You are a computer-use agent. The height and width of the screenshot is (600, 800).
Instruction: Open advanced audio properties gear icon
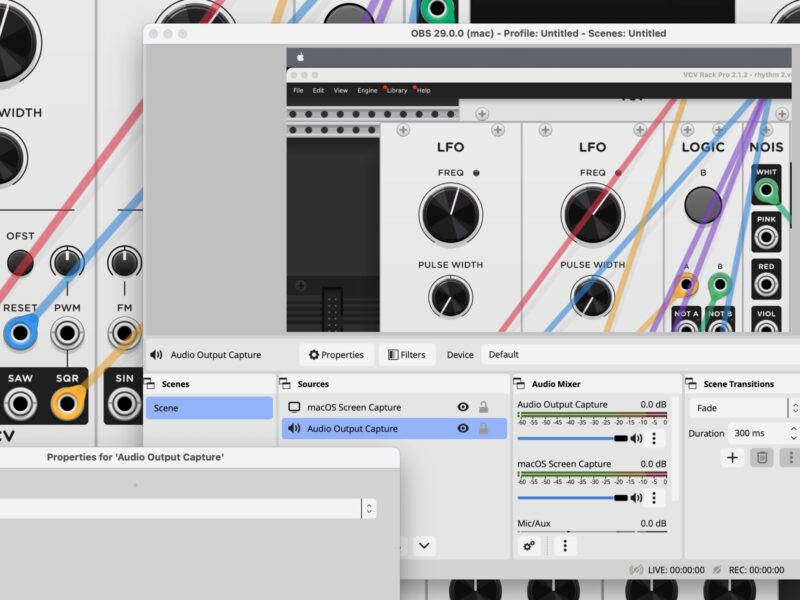click(x=529, y=545)
